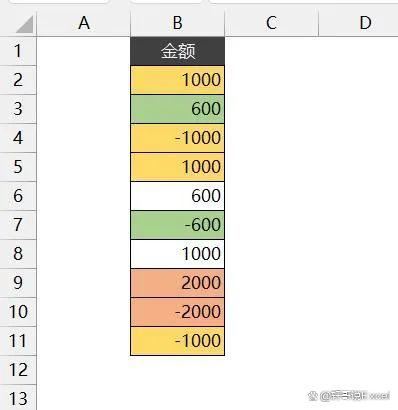This screenshot has width=398, height=410.
Task: Click orange cell B9 with 2000
Action: (178, 283)
